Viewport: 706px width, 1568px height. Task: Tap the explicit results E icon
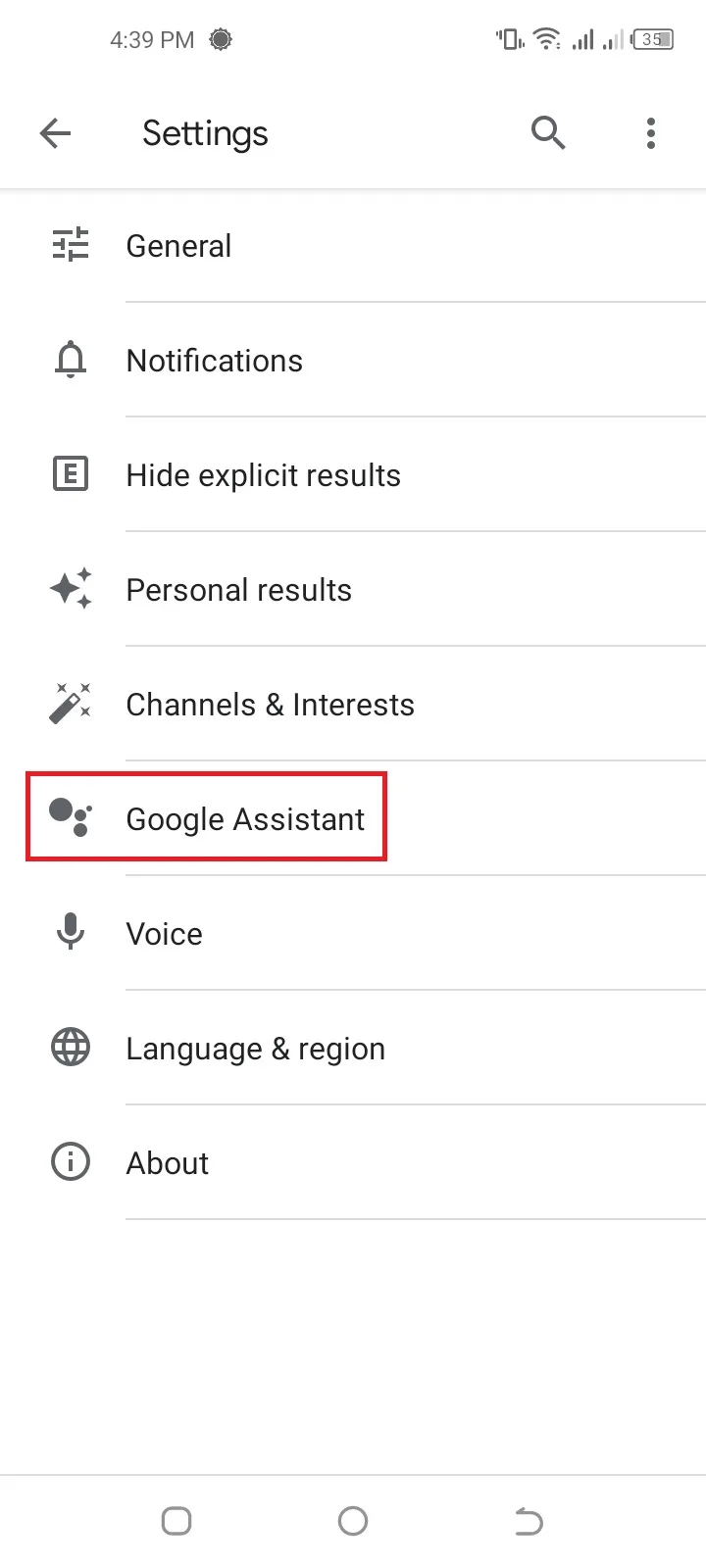71,475
